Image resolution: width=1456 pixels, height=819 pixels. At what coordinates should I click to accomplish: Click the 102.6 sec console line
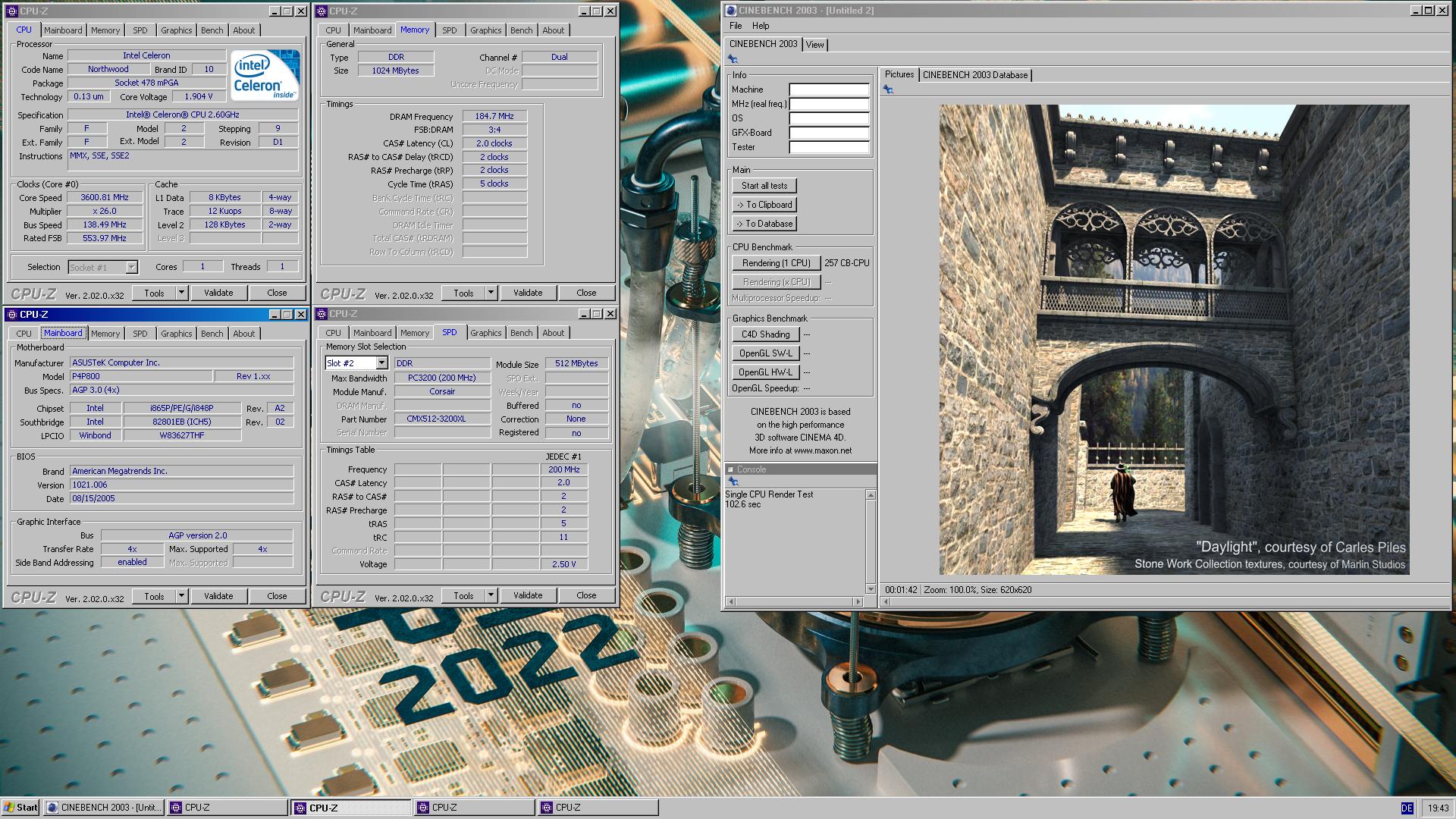click(x=743, y=504)
